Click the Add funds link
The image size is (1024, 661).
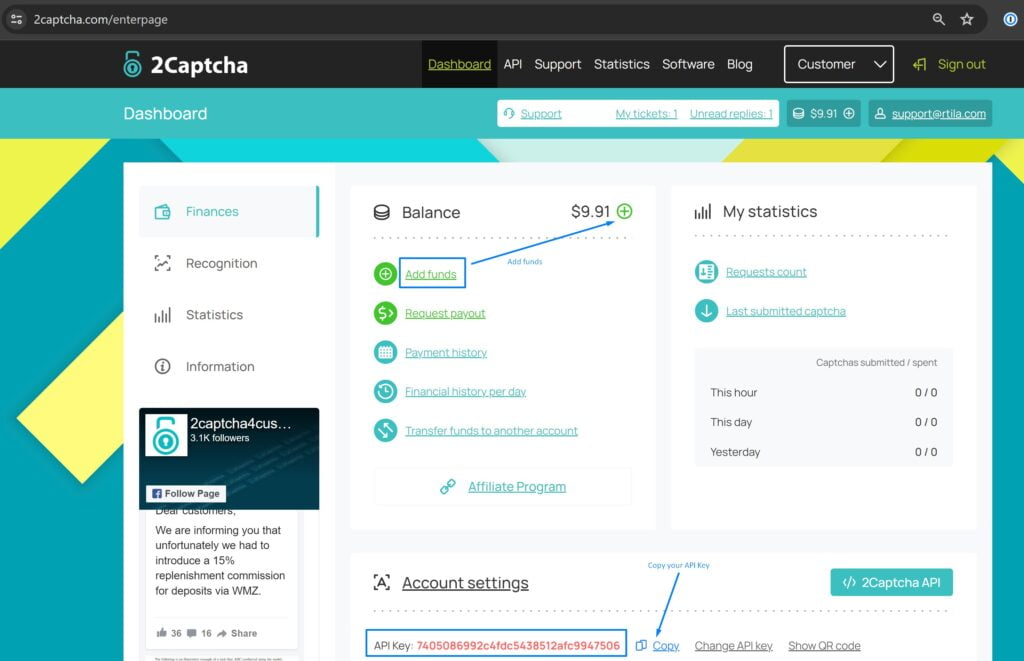point(430,274)
